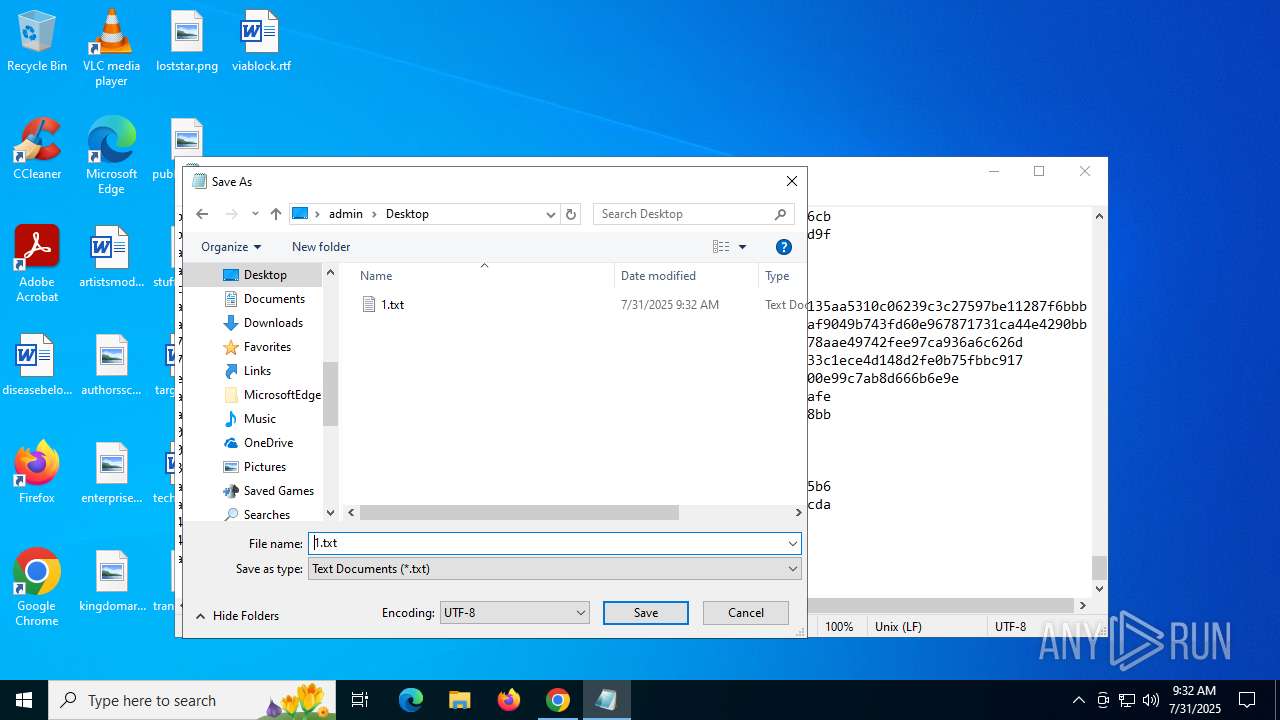Open address bar previous locations dropdown
This screenshot has height=720, width=1280.
pyautogui.click(x=550, y=214)
